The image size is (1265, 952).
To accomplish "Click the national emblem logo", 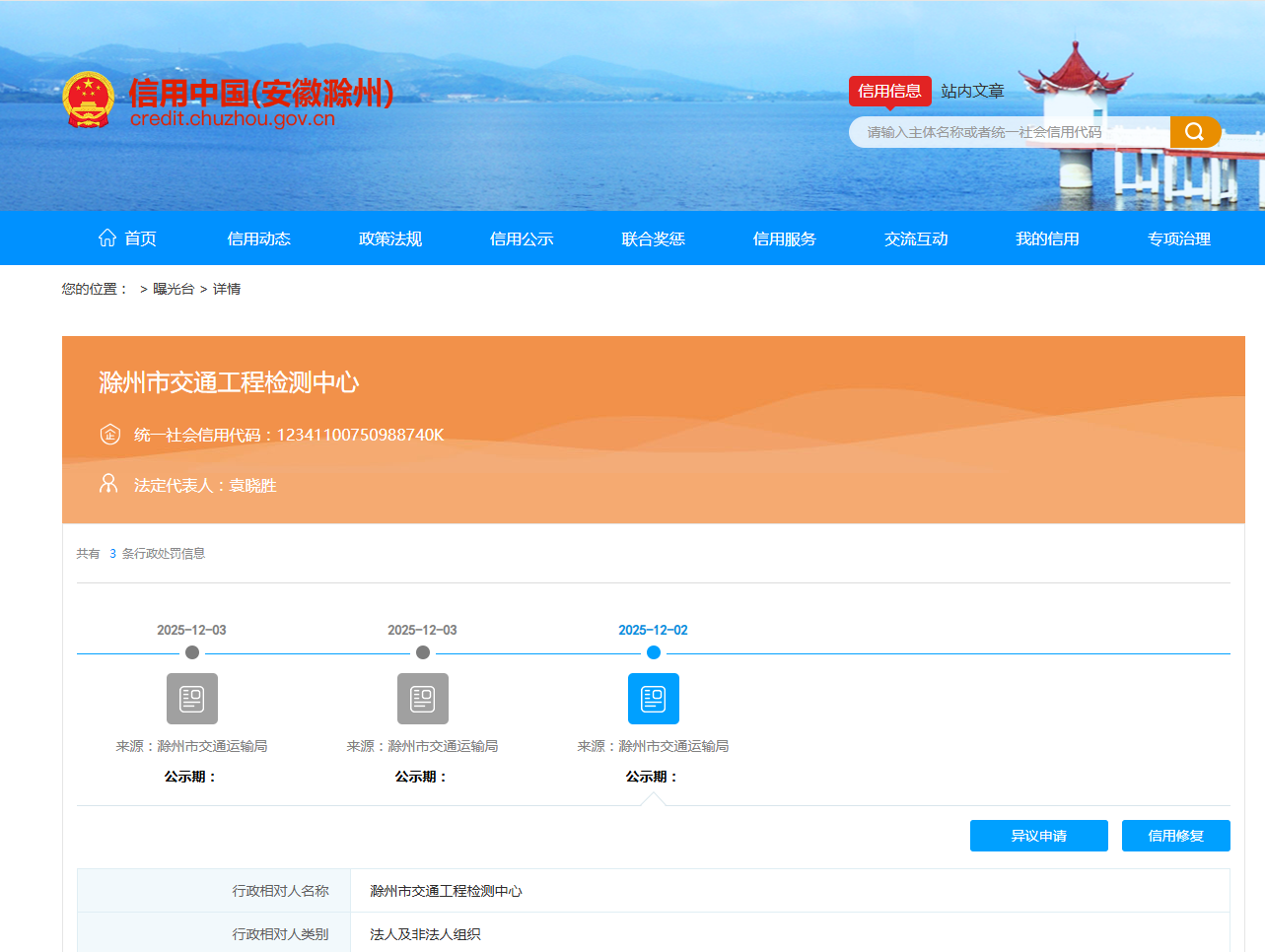I will tap(89, 100).
